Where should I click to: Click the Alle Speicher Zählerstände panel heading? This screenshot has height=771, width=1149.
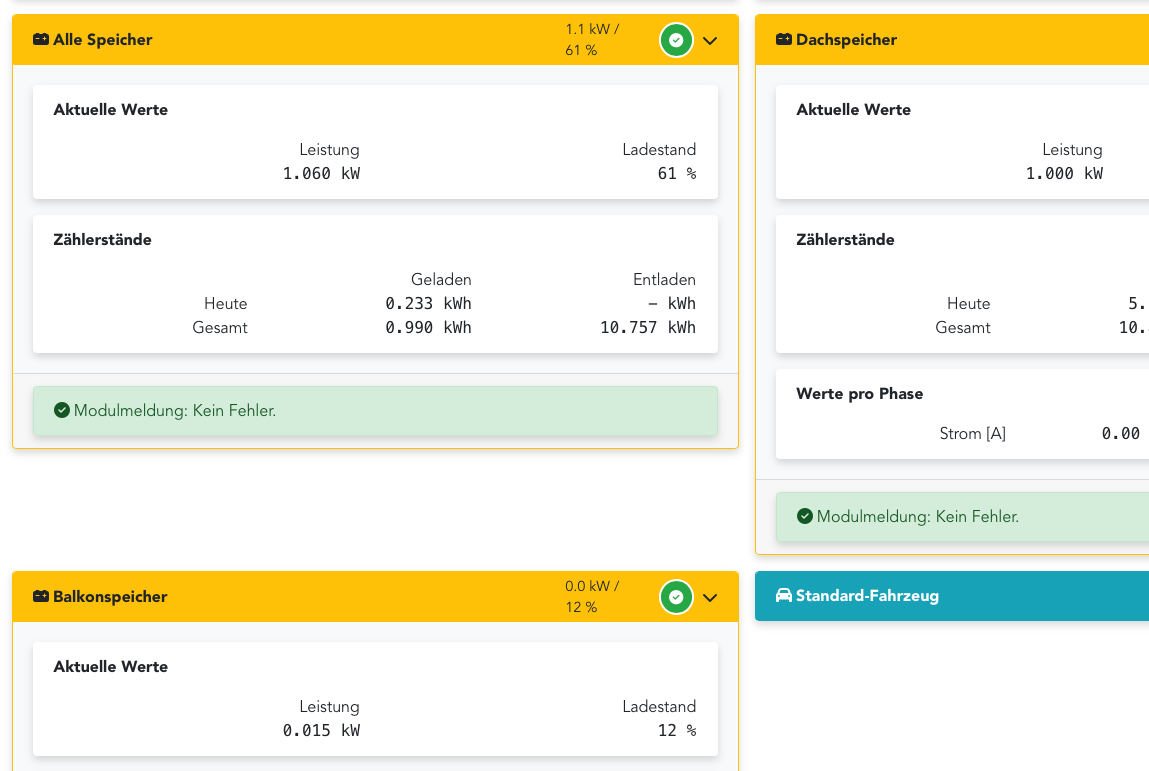point(103,240)
